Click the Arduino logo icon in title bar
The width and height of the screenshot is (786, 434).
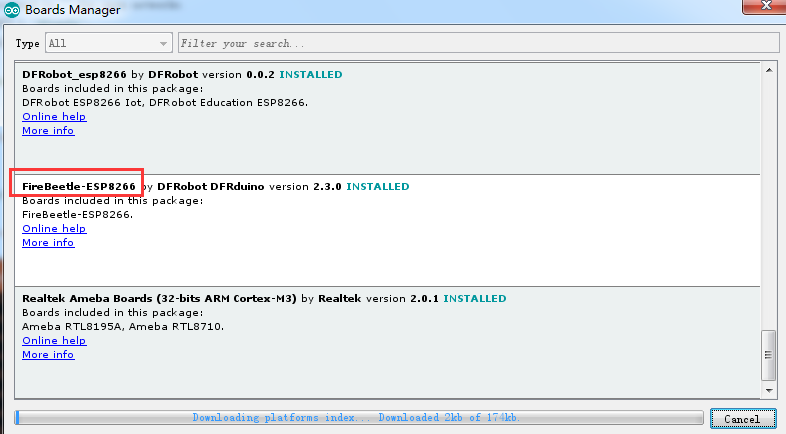(x=12, y=10)
